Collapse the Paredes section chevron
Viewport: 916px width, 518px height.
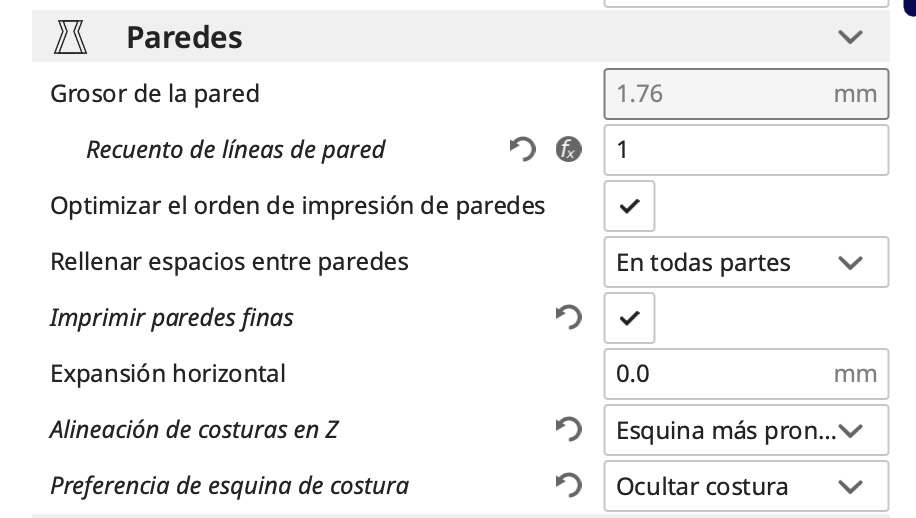(x=850, y=38)
